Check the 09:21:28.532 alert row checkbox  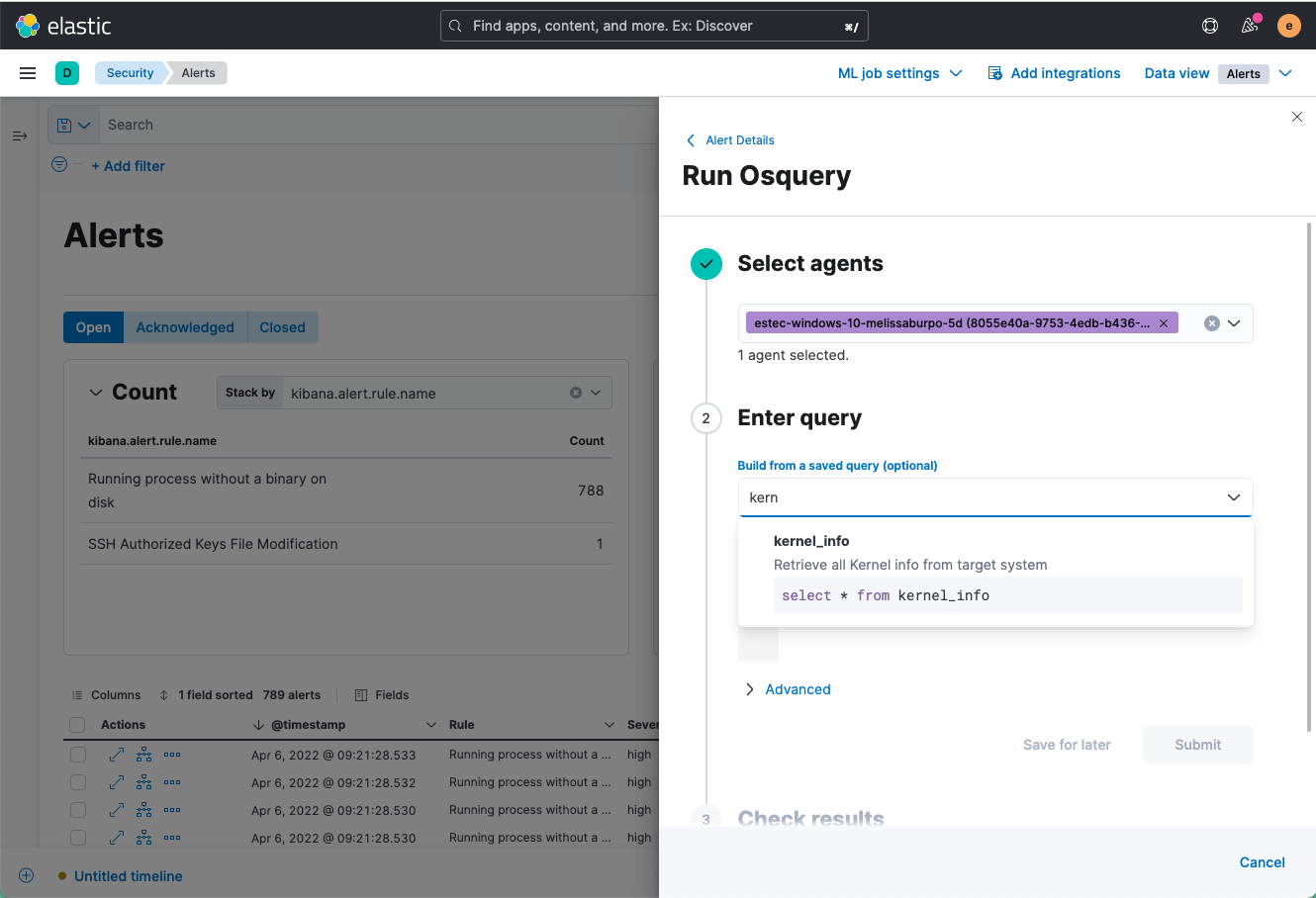pos(78,782)
